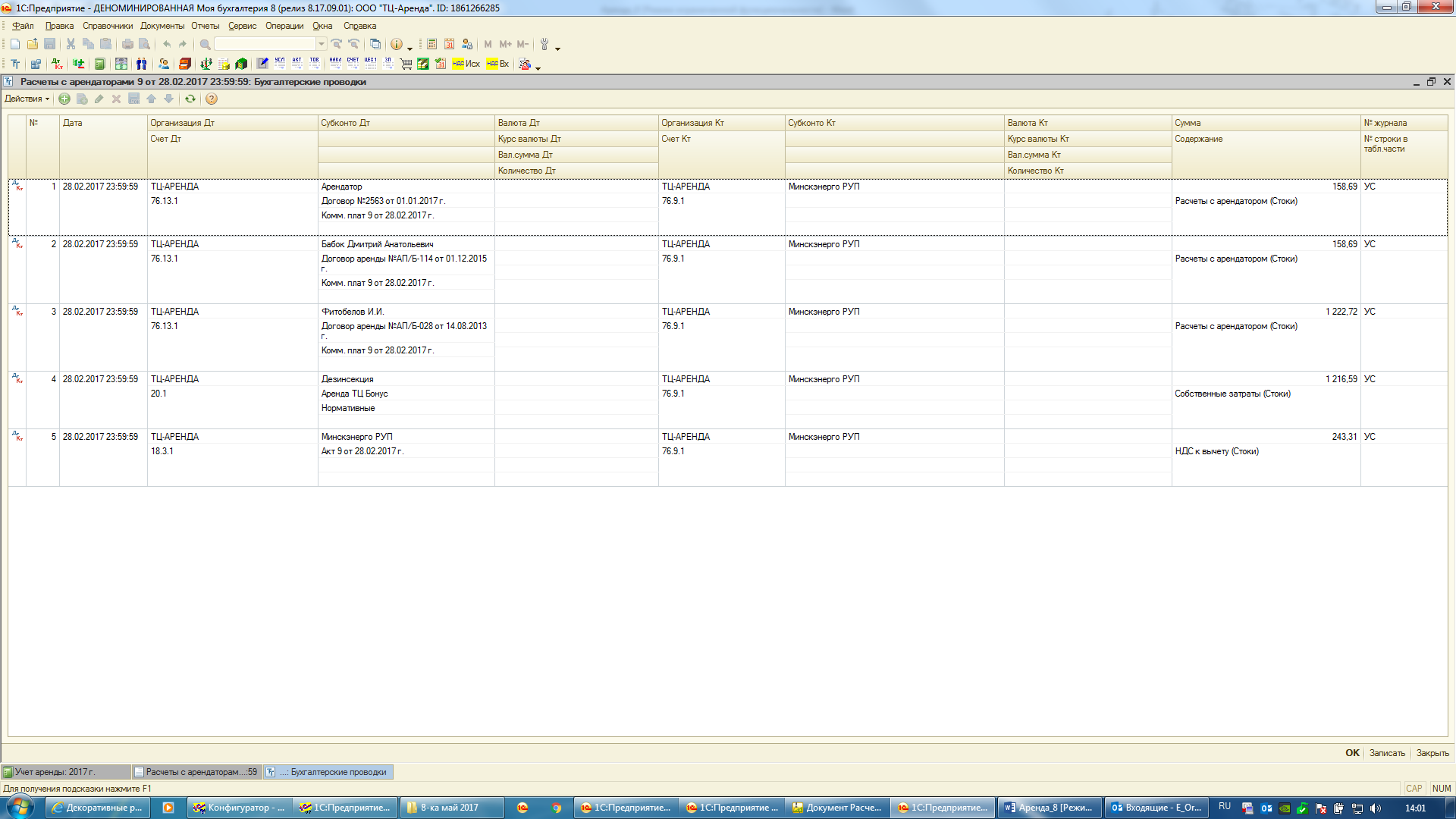Expand the top toolbar options arrow
Viewport: 1456px width, 819px height.
tap(557, 49)
